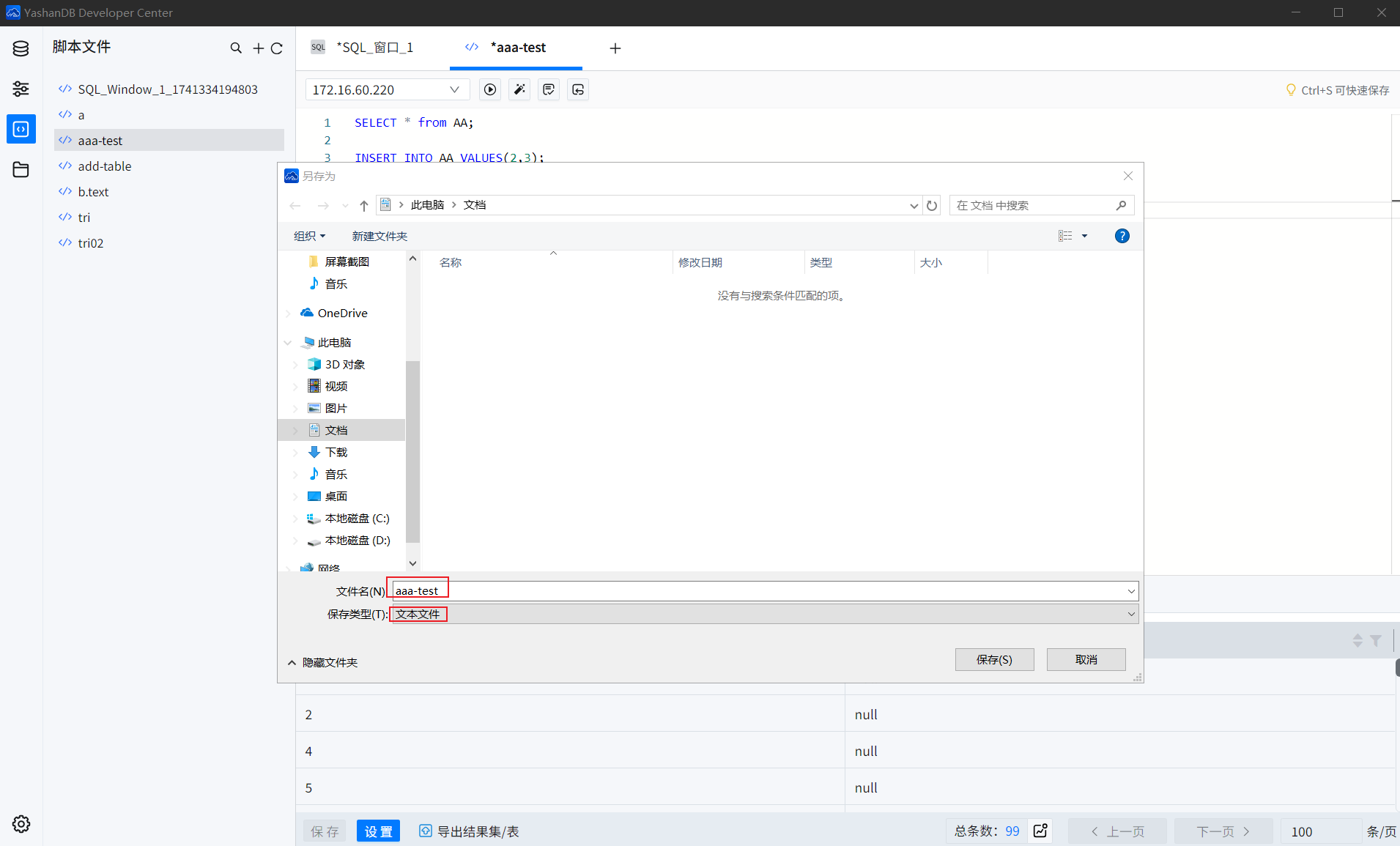Expand the 172.16.60.220 connection dropdown
This screenshot has height=846, width=1400.
tap(454, 89)
